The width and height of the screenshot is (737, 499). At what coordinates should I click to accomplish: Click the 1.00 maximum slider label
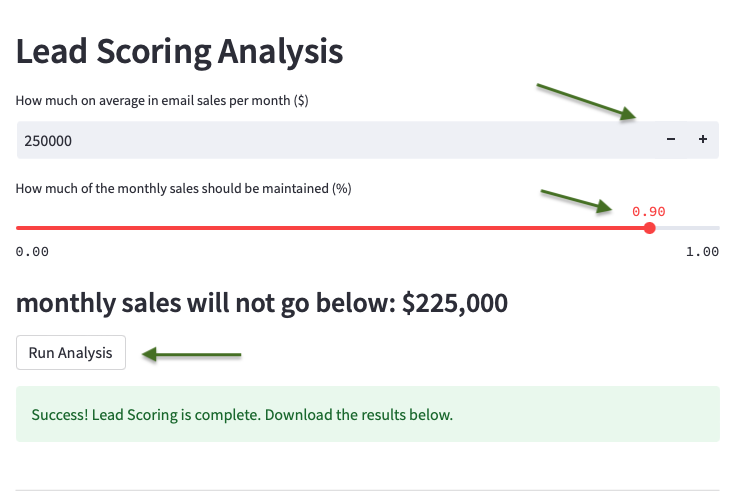point(702,252)
